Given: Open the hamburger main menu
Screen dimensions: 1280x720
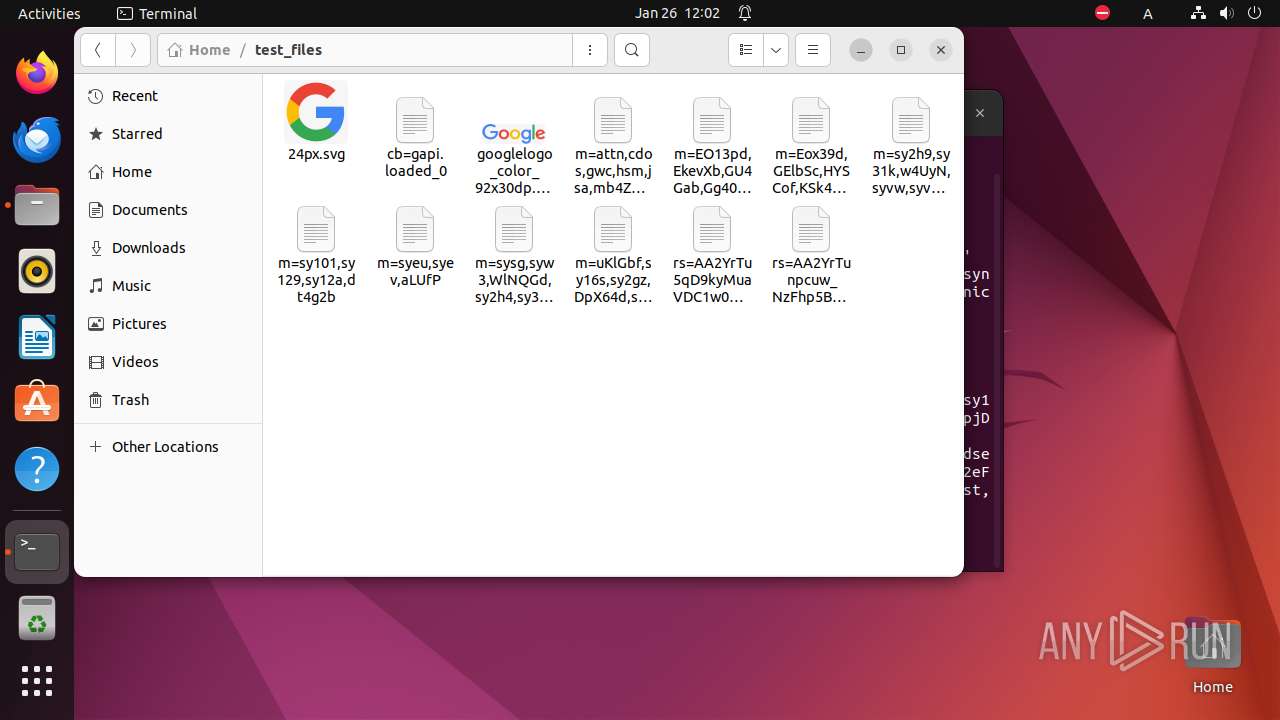Looking at the screenshot, I should (813, 50).
